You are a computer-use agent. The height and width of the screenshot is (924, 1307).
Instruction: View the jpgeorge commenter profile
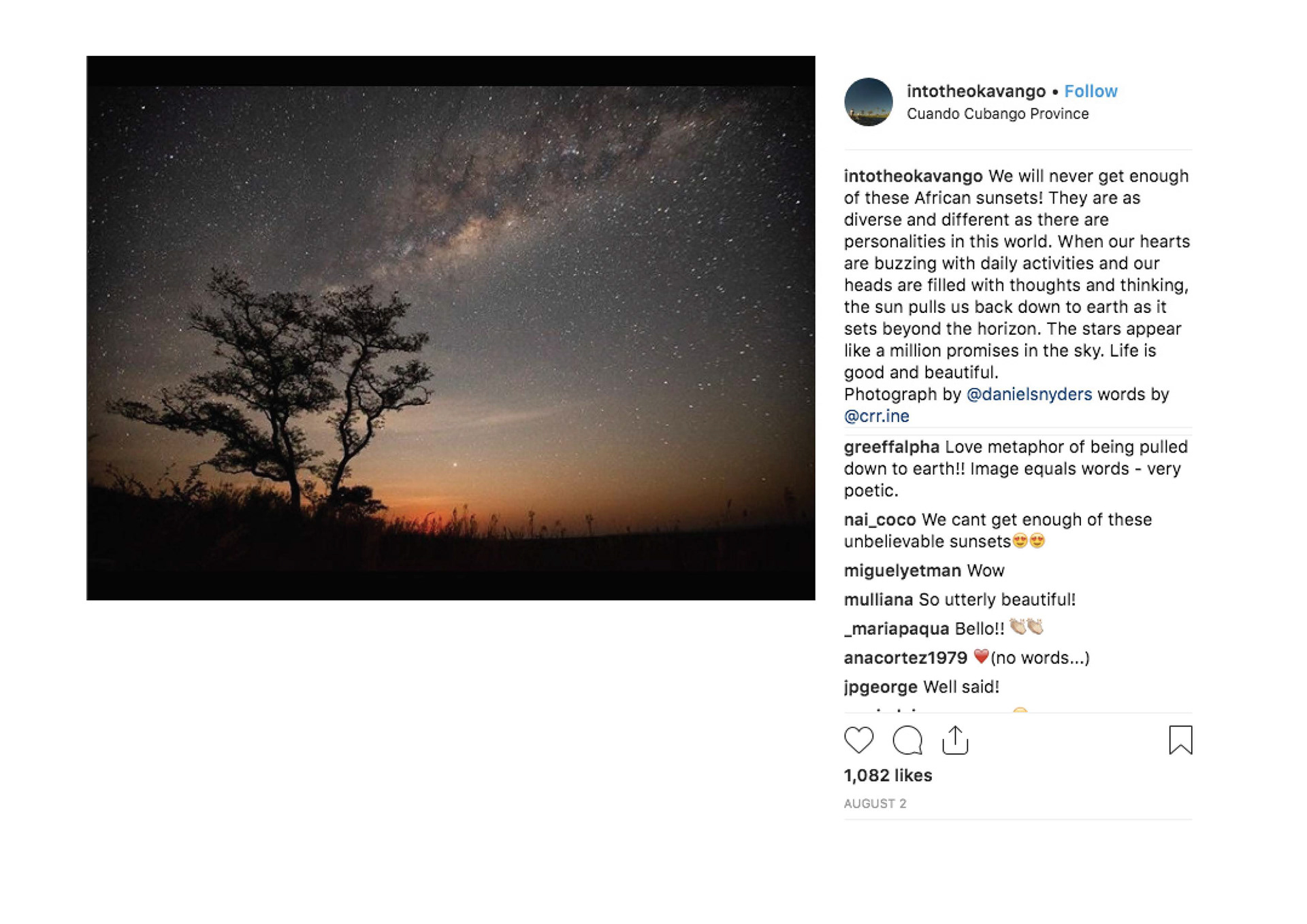(x=880, y=687)
